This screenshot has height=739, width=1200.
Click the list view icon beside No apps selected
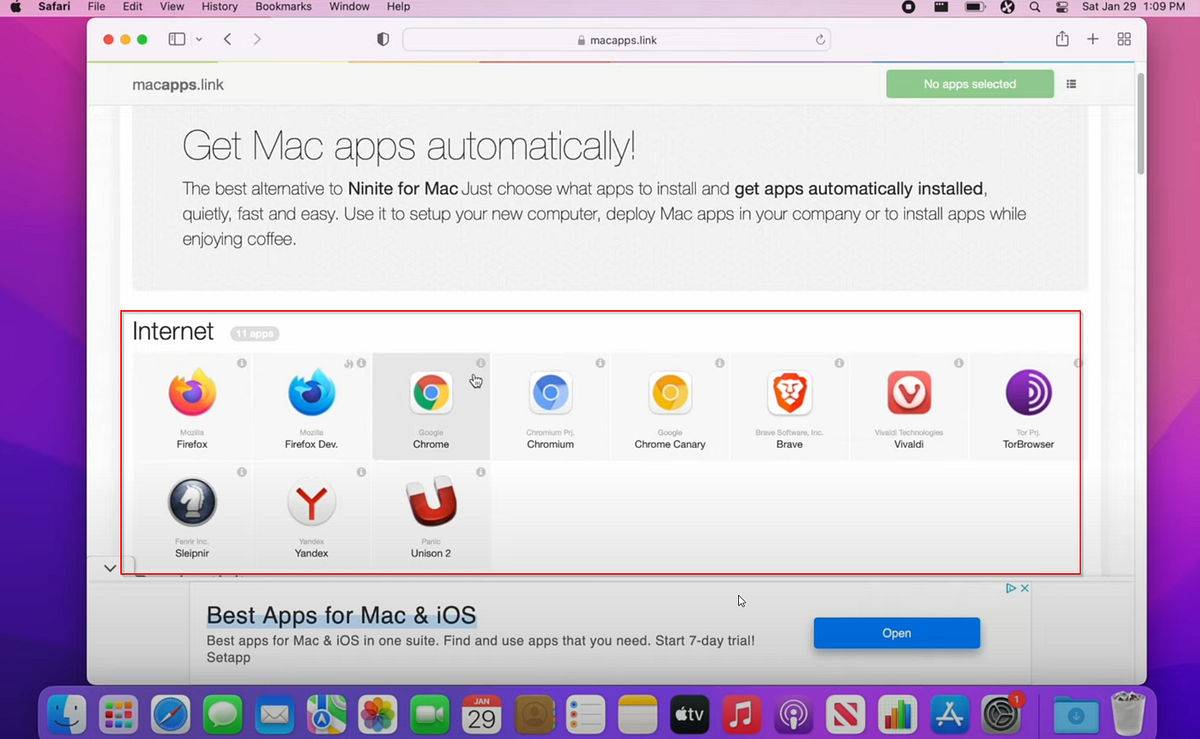coord(1071,84)
